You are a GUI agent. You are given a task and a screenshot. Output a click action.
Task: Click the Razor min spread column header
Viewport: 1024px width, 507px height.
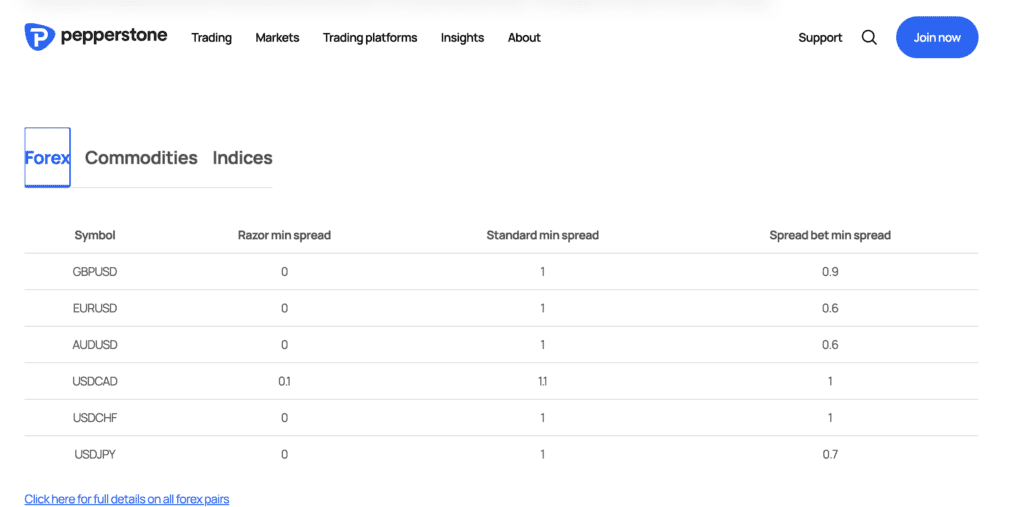pos(284,235)
